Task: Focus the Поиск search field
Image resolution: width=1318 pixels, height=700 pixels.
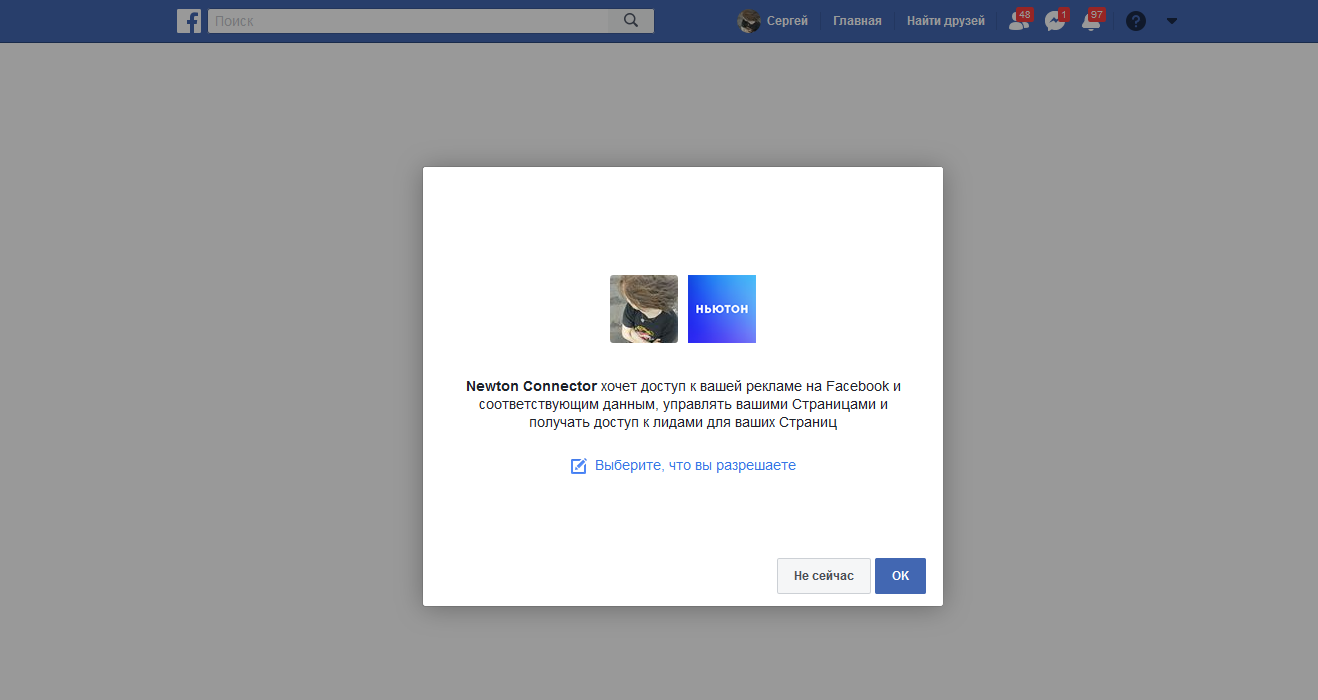Action: pyautogui.click(x=408, y=21)
